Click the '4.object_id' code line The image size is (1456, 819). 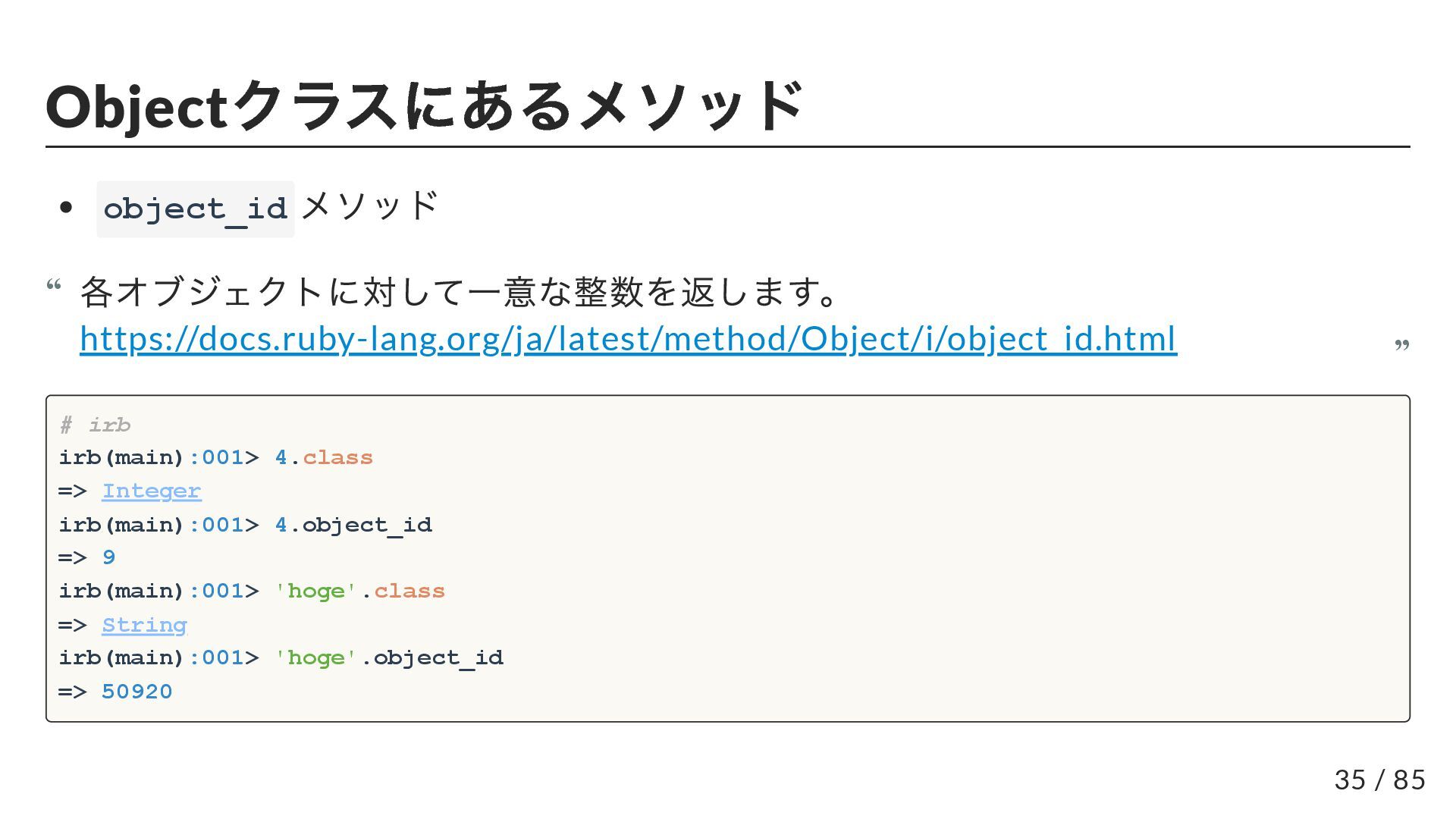point(353,525)
